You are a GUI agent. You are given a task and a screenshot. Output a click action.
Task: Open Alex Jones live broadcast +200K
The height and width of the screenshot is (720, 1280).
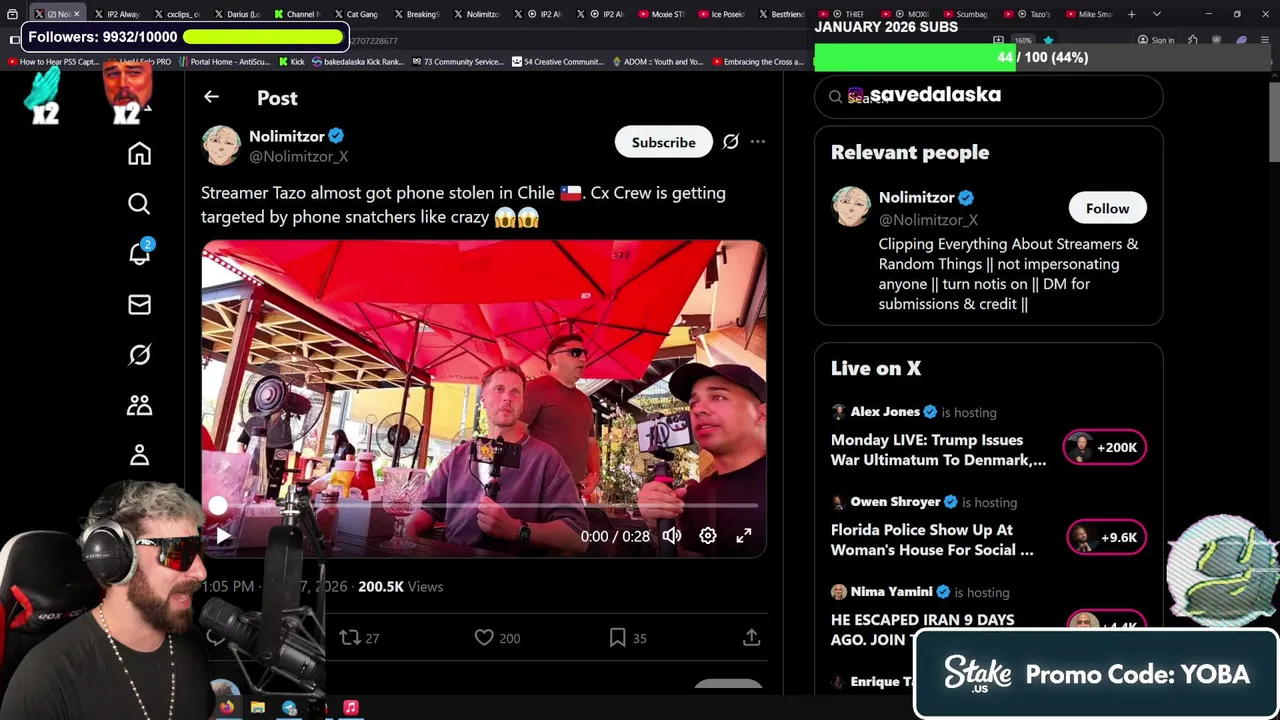pyautogui.click(x=1105, y=447)
